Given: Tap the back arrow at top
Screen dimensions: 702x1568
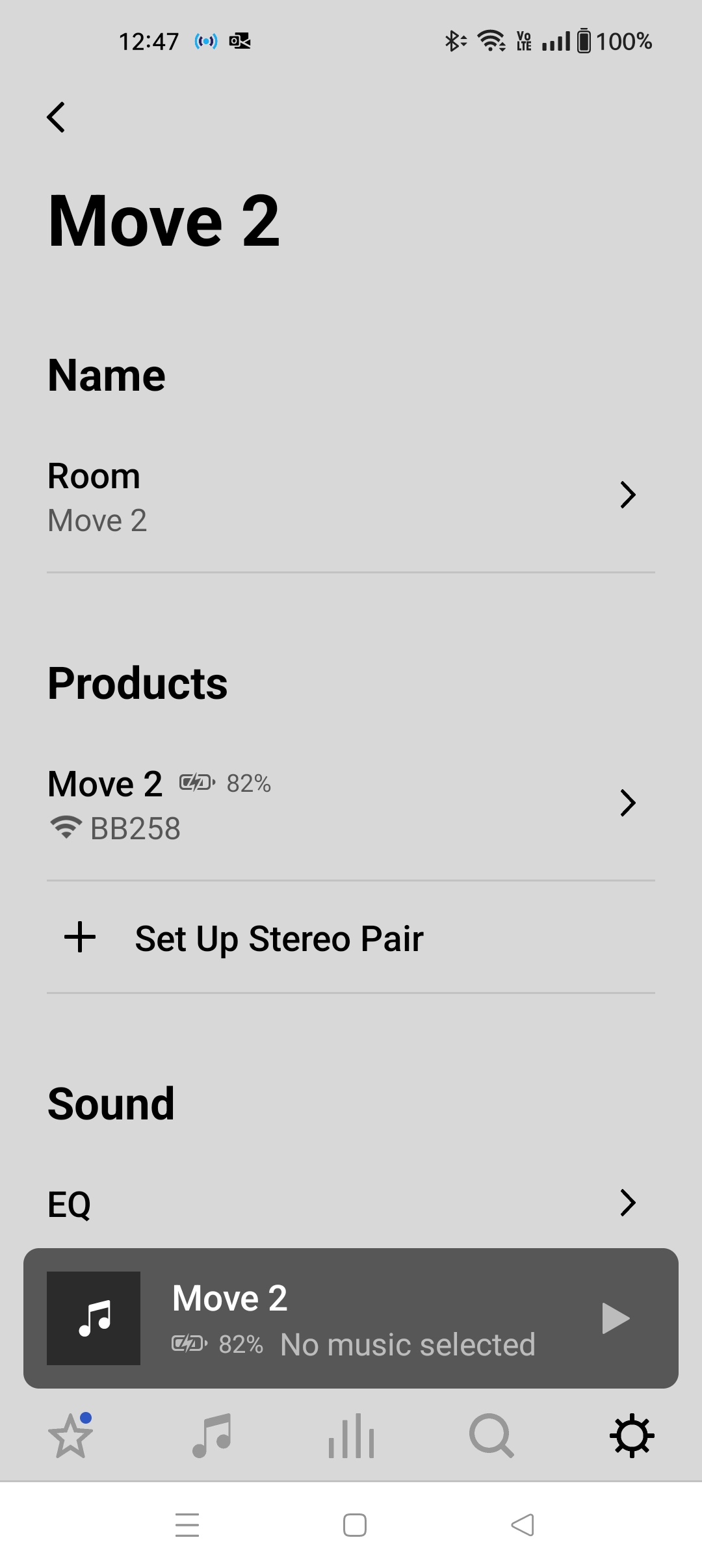Looking at the screenshot, I should (57, 118).
